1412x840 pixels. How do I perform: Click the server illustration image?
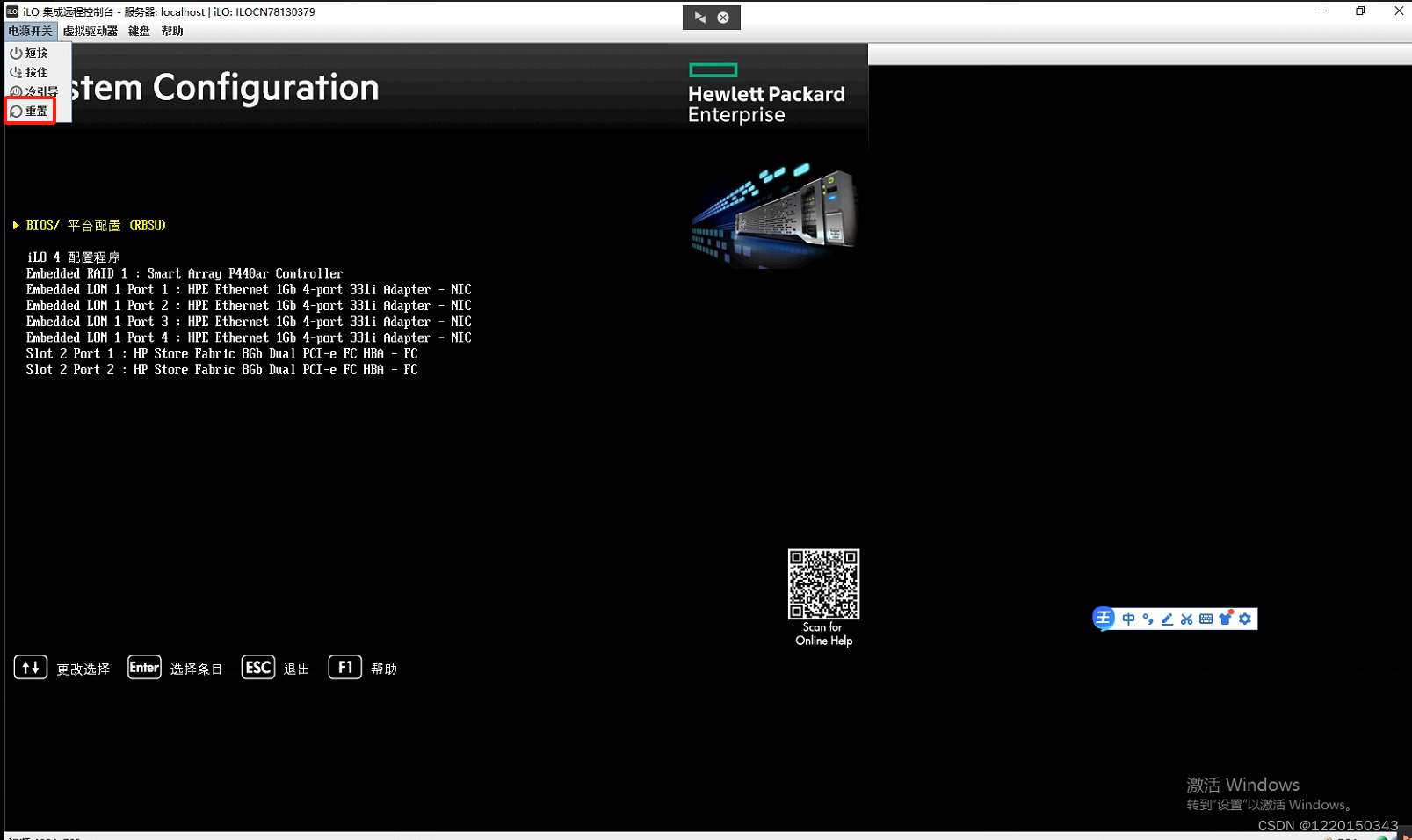[773, 215]
